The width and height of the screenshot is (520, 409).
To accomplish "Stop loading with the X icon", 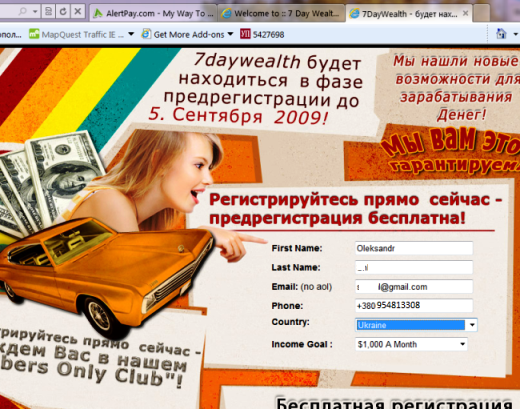I will pos(78,12).
